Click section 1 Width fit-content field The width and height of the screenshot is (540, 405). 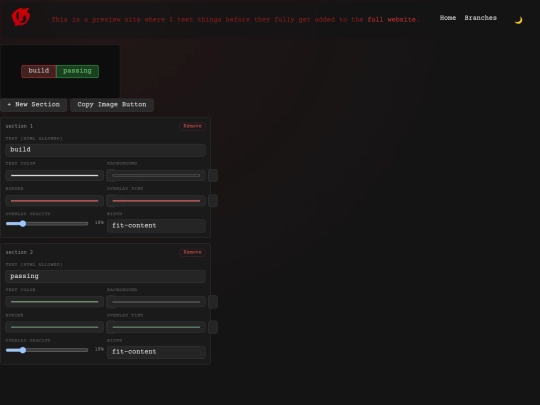[x=156, y=226]
